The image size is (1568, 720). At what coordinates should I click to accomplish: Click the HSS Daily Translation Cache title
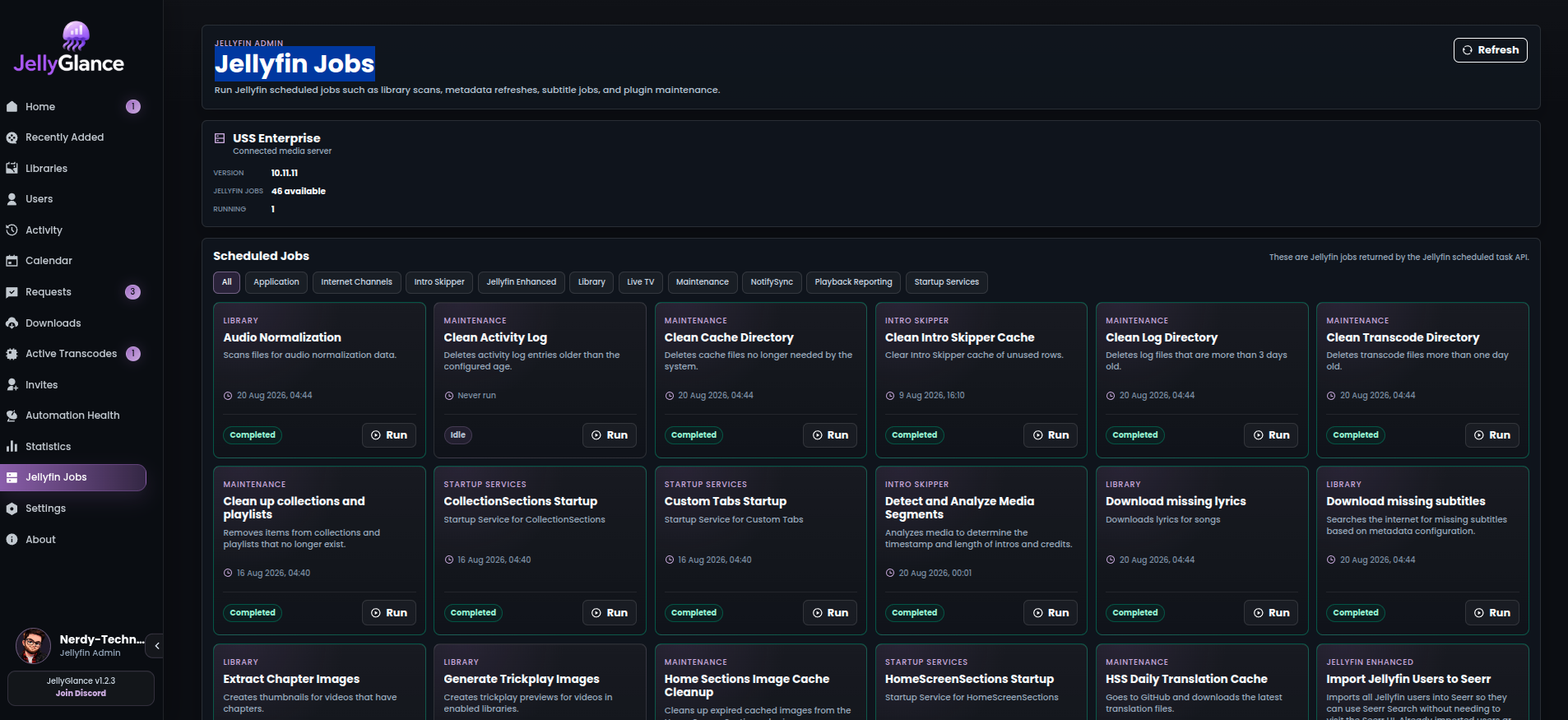(x=1186, y=680)
